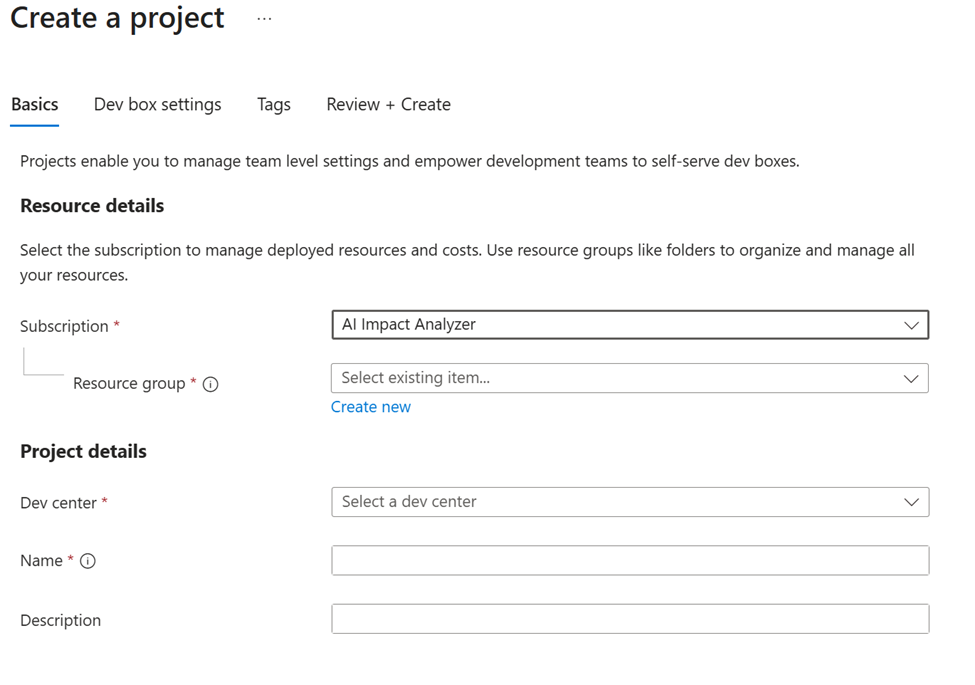Click inside the Name input field
Screen dimensions: 975x685
pyautogui.click(x=630, y=560)
